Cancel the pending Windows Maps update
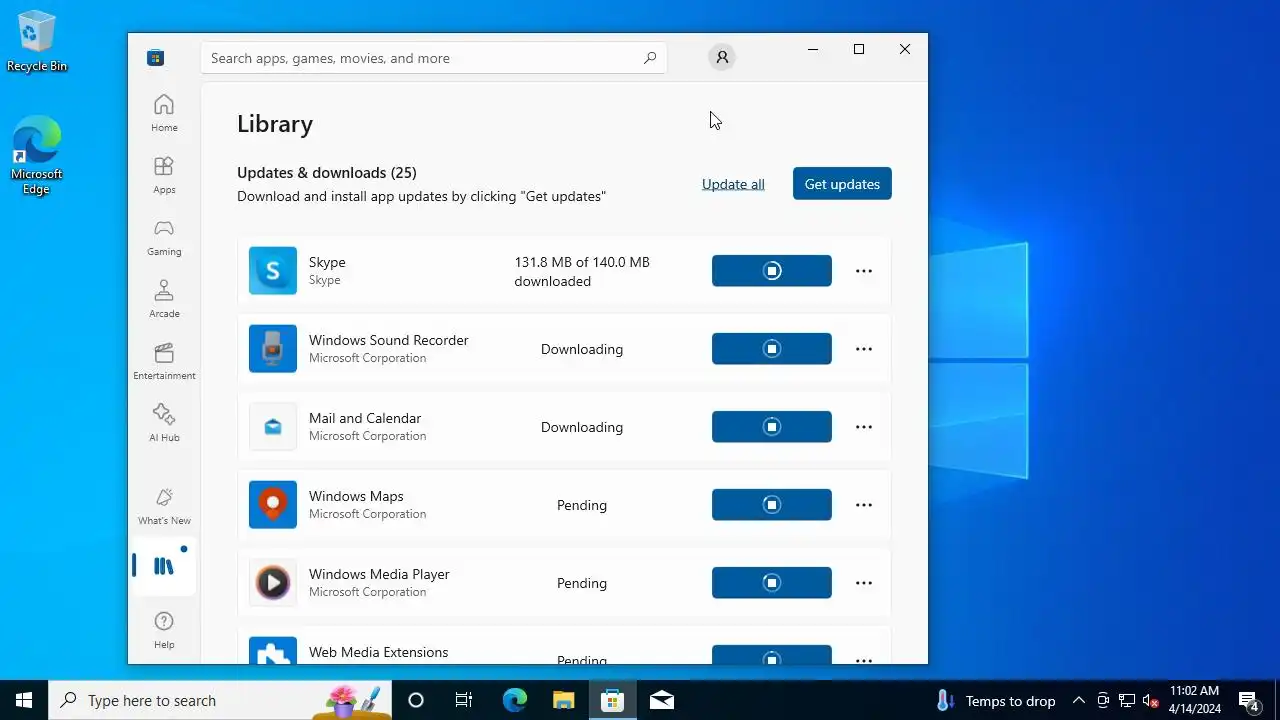This screenshot has width=1280, height=720. [772, 505]
